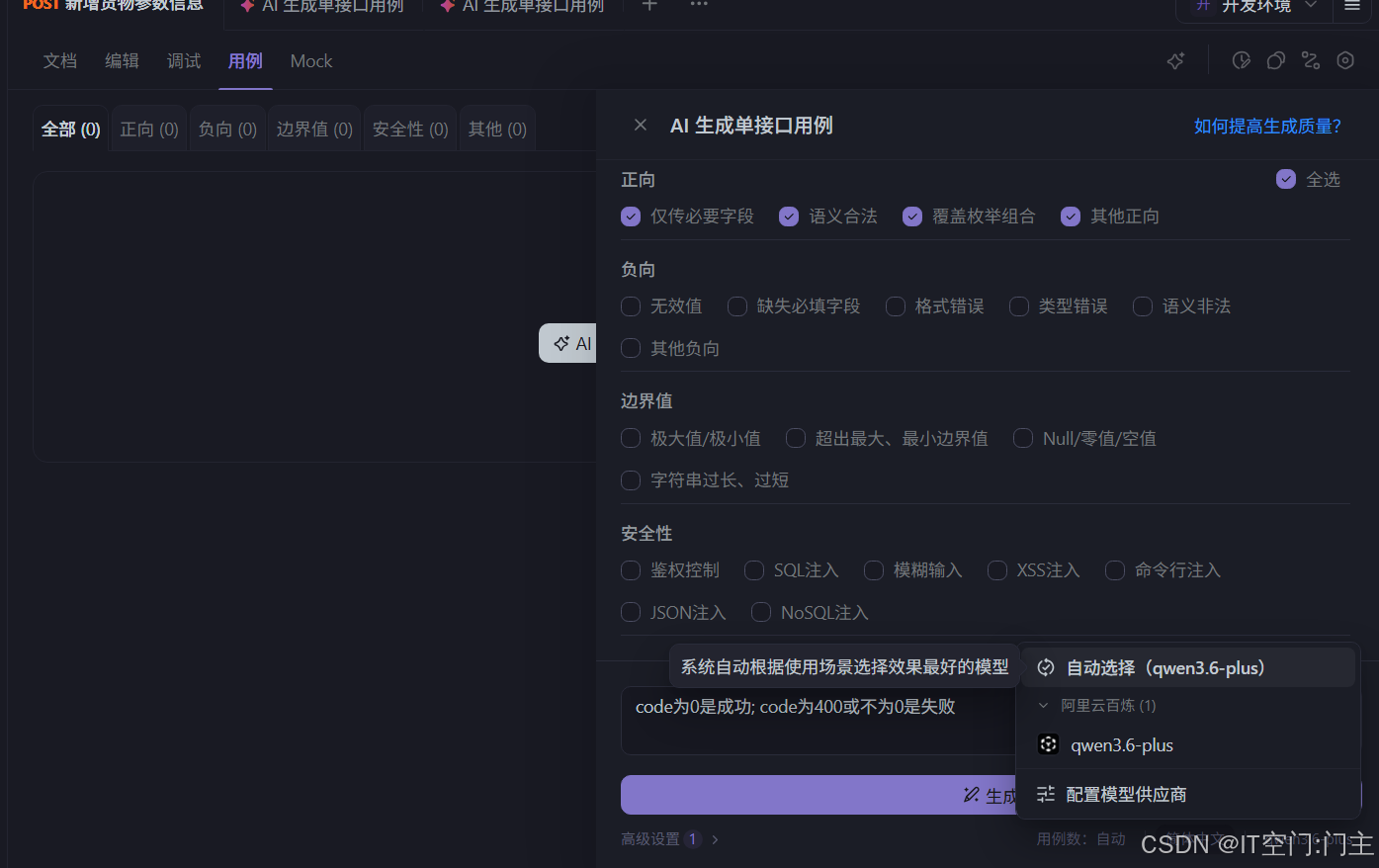Click the route nodes icon in top toolbar

tap(1311, 61)
